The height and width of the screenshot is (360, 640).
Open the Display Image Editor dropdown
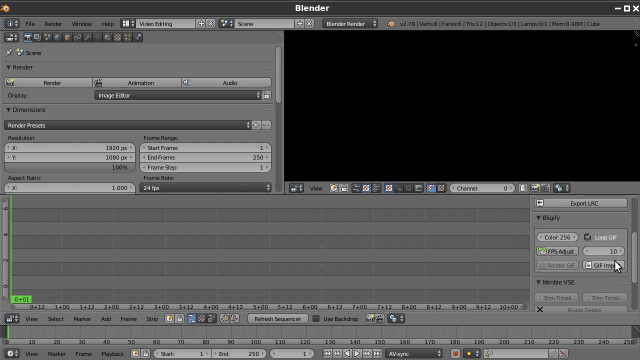(178, 96)
